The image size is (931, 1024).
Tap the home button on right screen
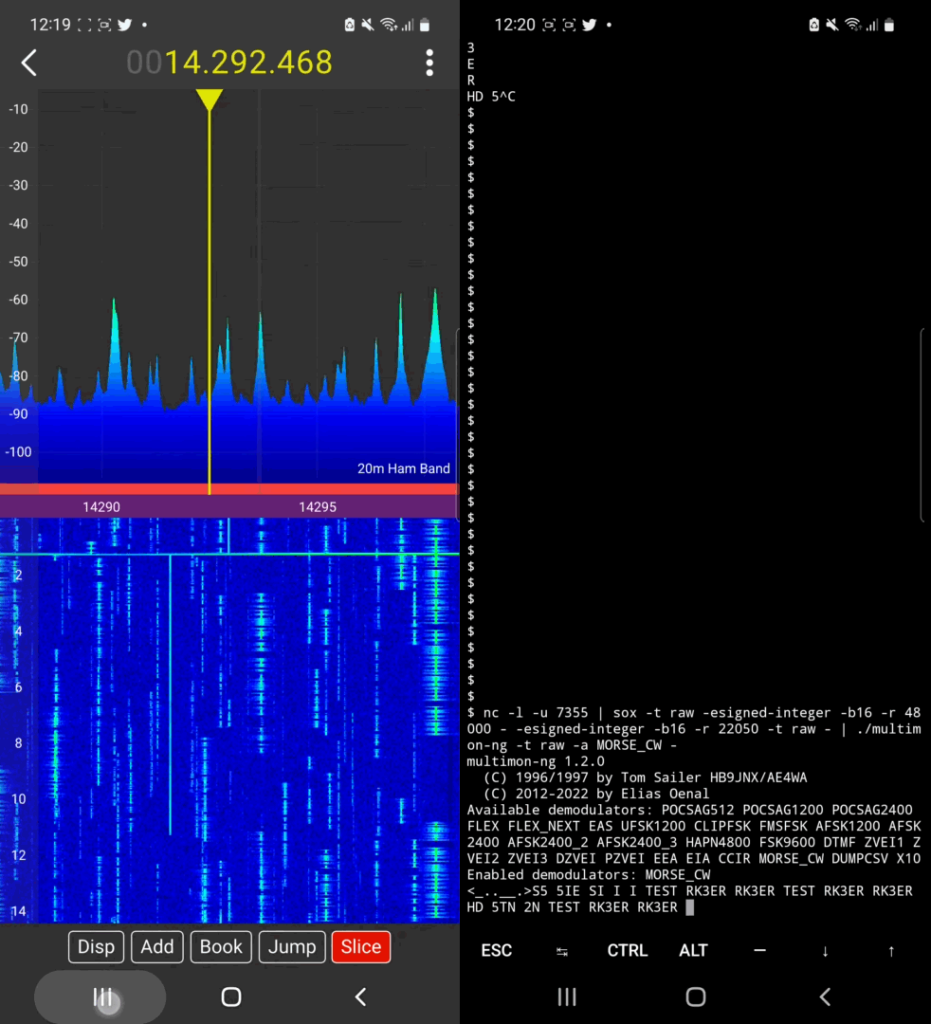[x=696, y=997]
